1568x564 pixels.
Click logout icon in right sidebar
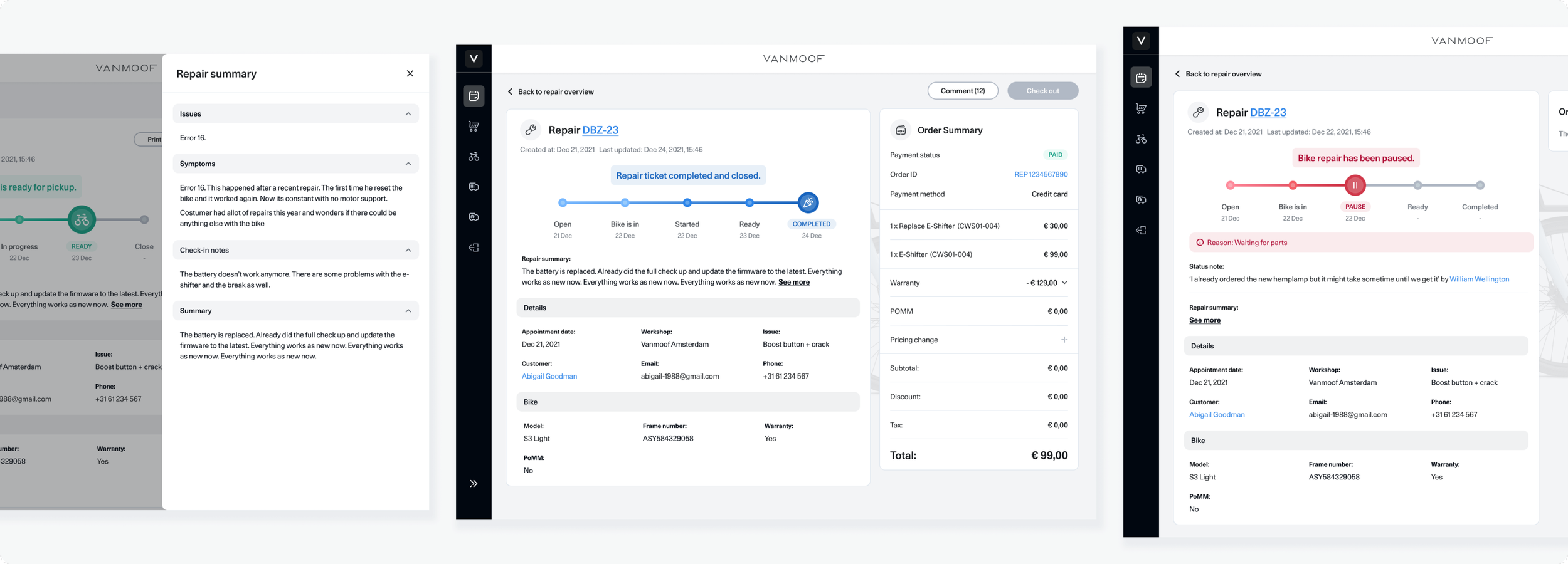pos(1141,230)
